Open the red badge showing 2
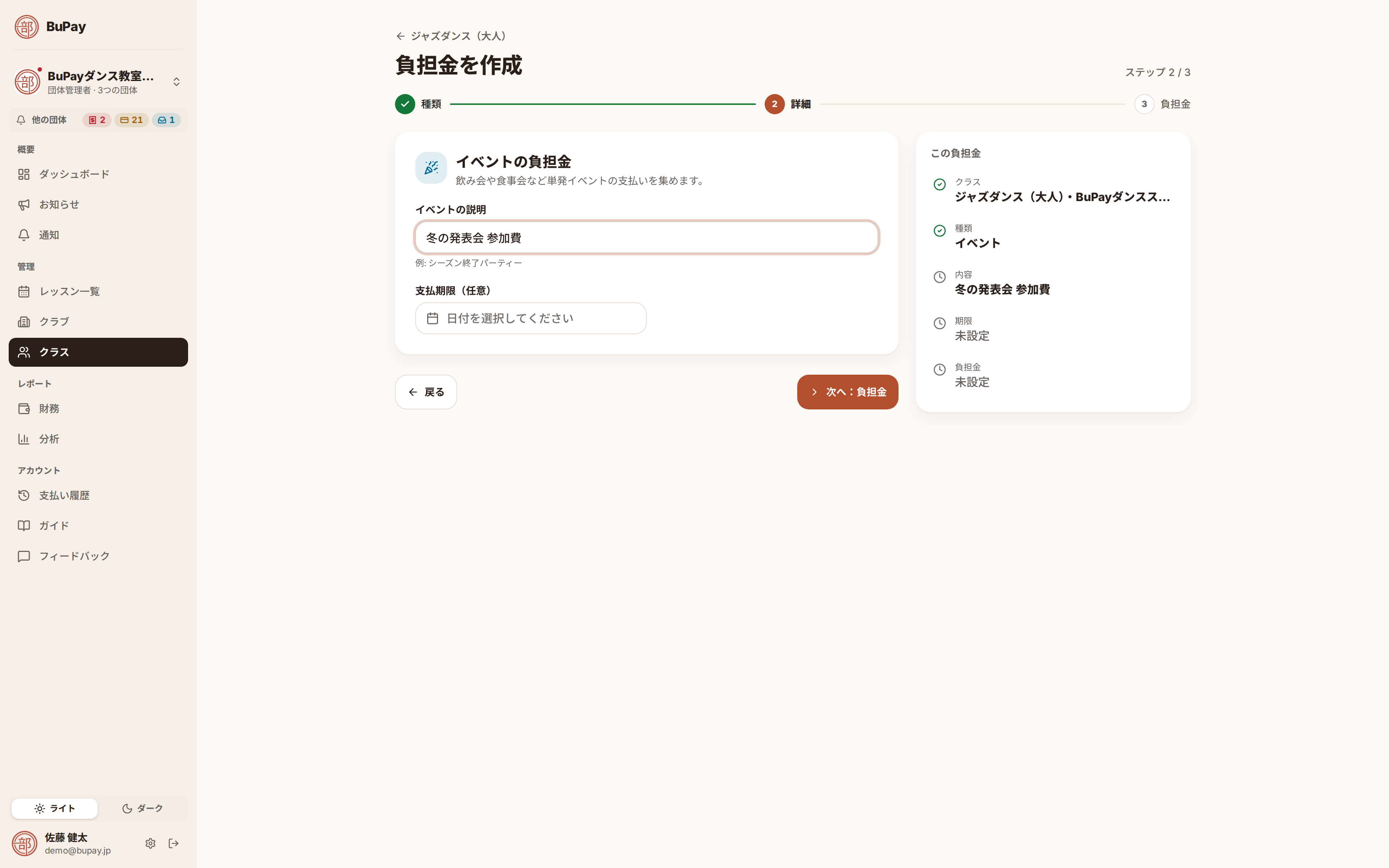 pyautogui.click(x=97, y=120)
